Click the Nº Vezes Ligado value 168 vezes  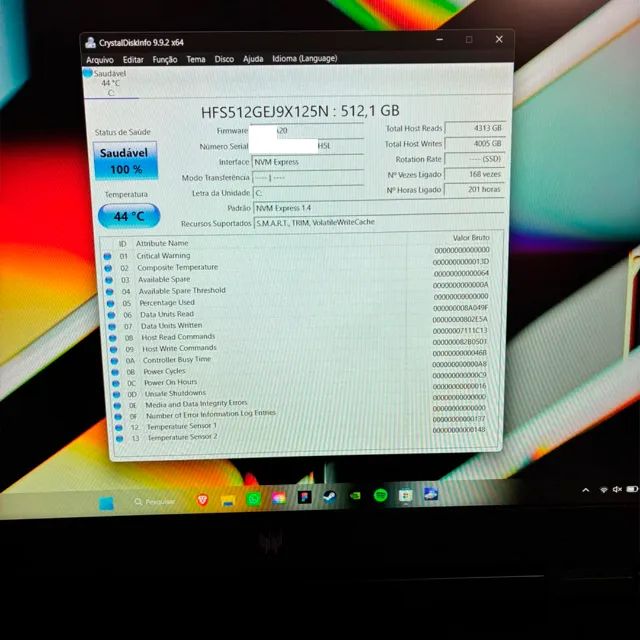tap(475, 174)
